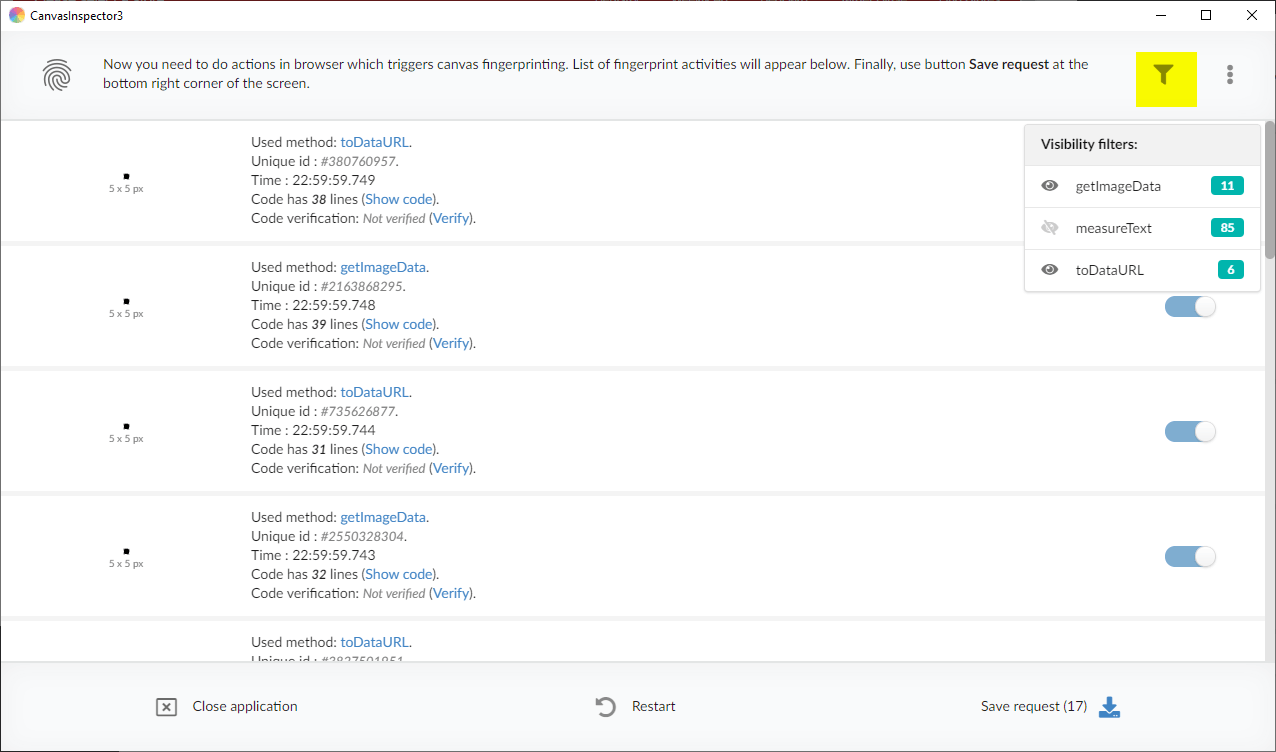Click the CanvasInspector3 app icon in the title bar
Image resolution: width=1276 pixels, height=752 pixels.
(x=17, y=16)
